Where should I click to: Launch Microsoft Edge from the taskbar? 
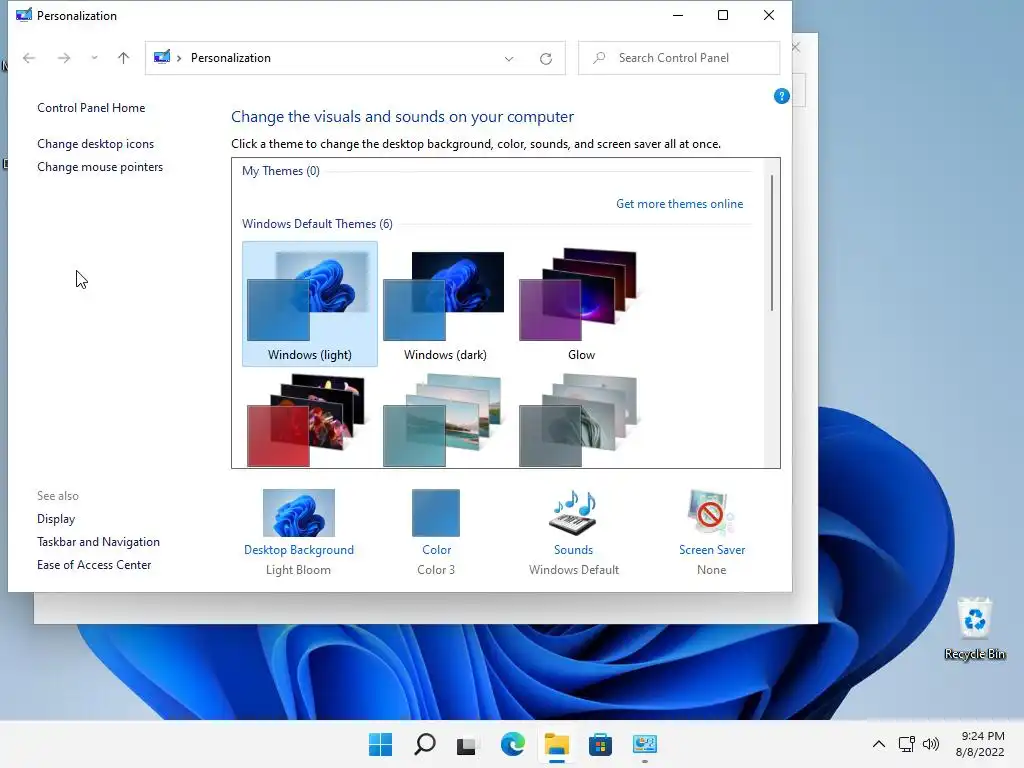pos(512,744)
